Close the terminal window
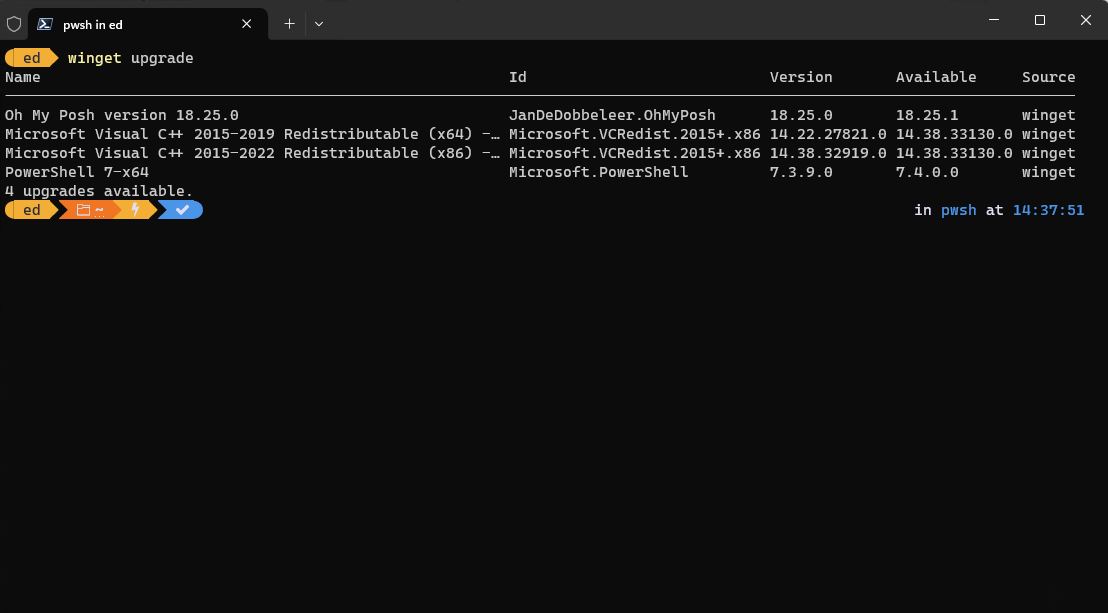 1085,20
